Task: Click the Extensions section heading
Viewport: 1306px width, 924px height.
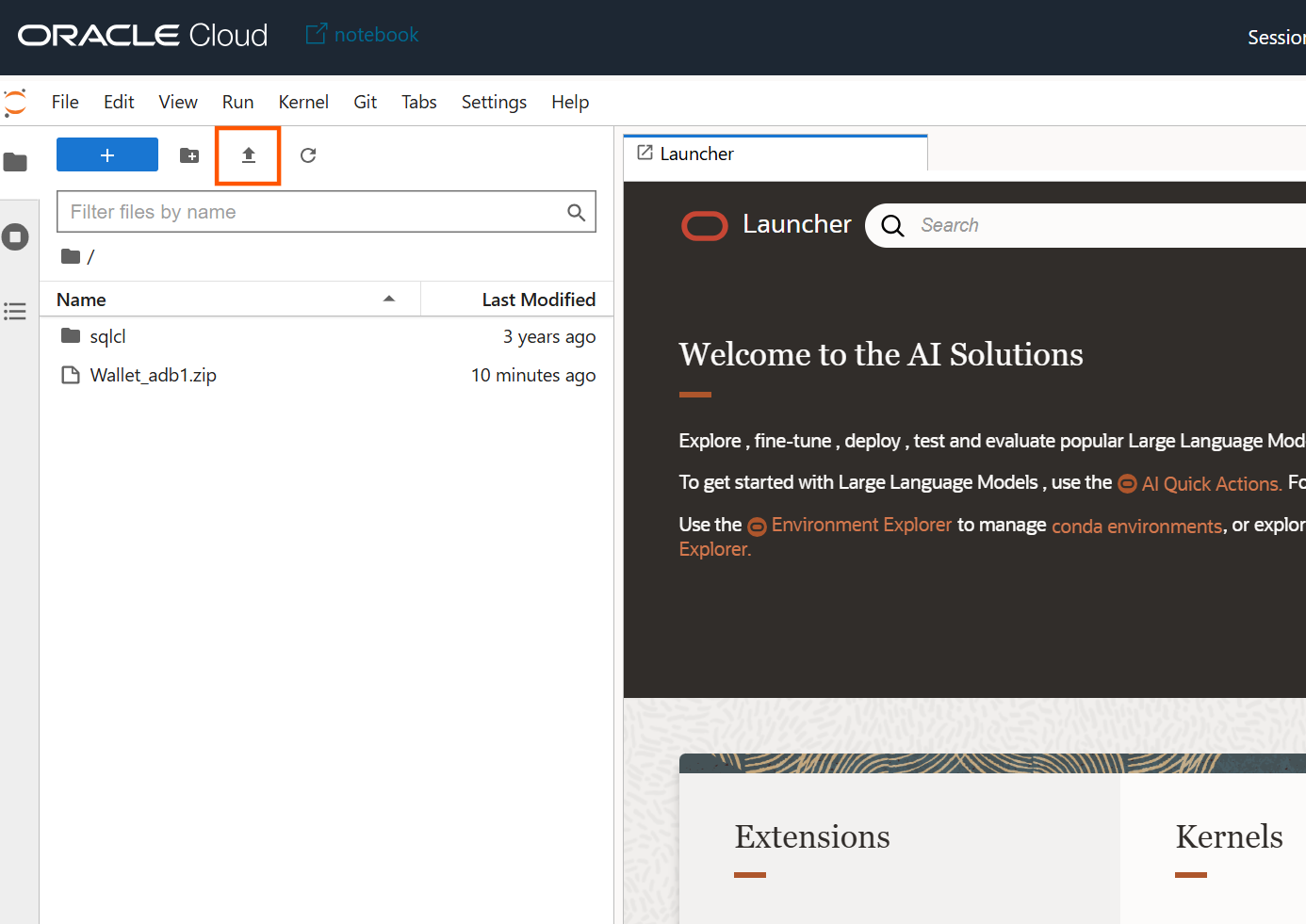Action: [x=812, y=836]
